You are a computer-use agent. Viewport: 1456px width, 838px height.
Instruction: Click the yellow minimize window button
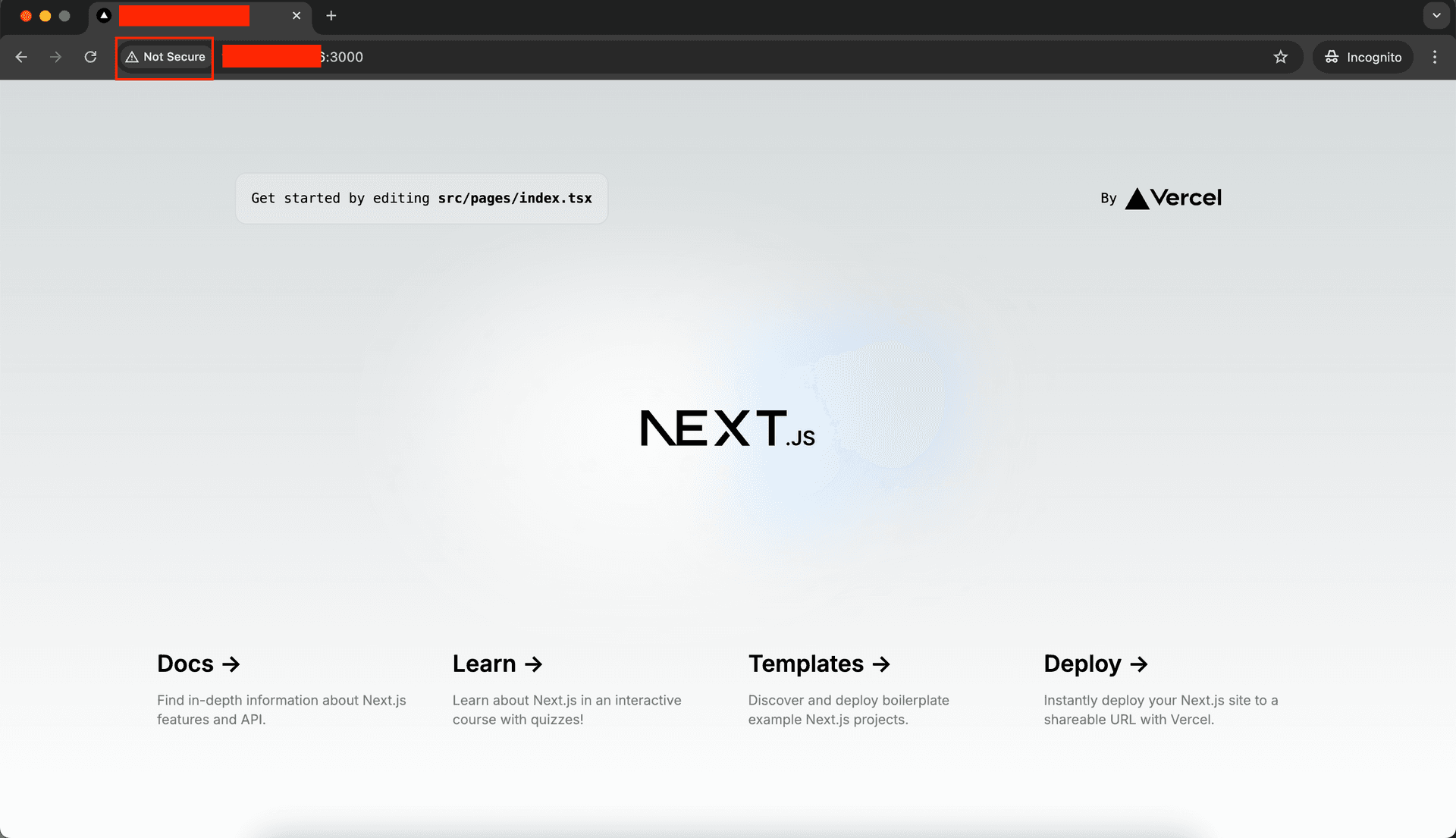(45, 16)
